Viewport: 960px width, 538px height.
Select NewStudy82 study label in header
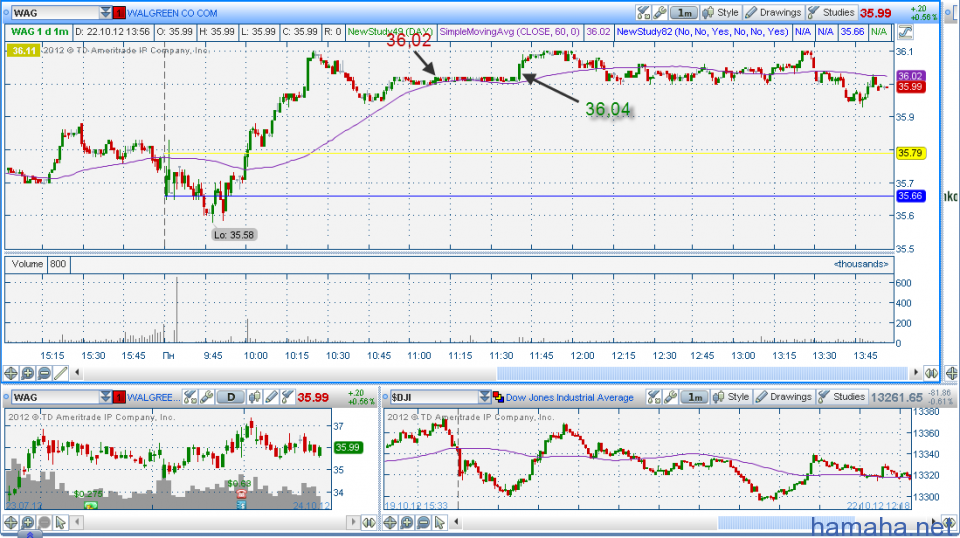[703, 31]
